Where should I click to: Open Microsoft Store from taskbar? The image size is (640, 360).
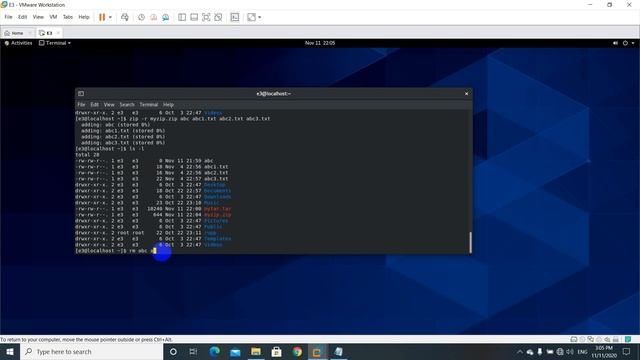[276, 351]
